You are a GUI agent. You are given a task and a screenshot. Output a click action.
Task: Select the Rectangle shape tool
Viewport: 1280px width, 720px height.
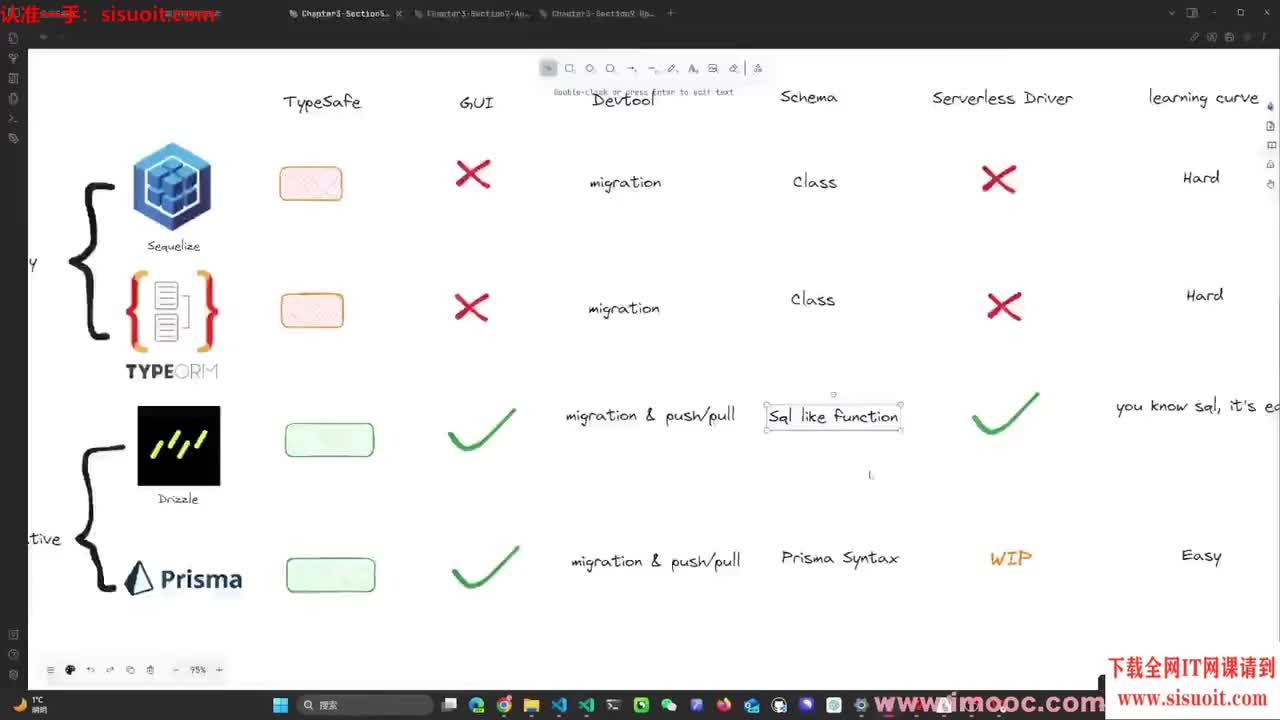coord(569,68)
